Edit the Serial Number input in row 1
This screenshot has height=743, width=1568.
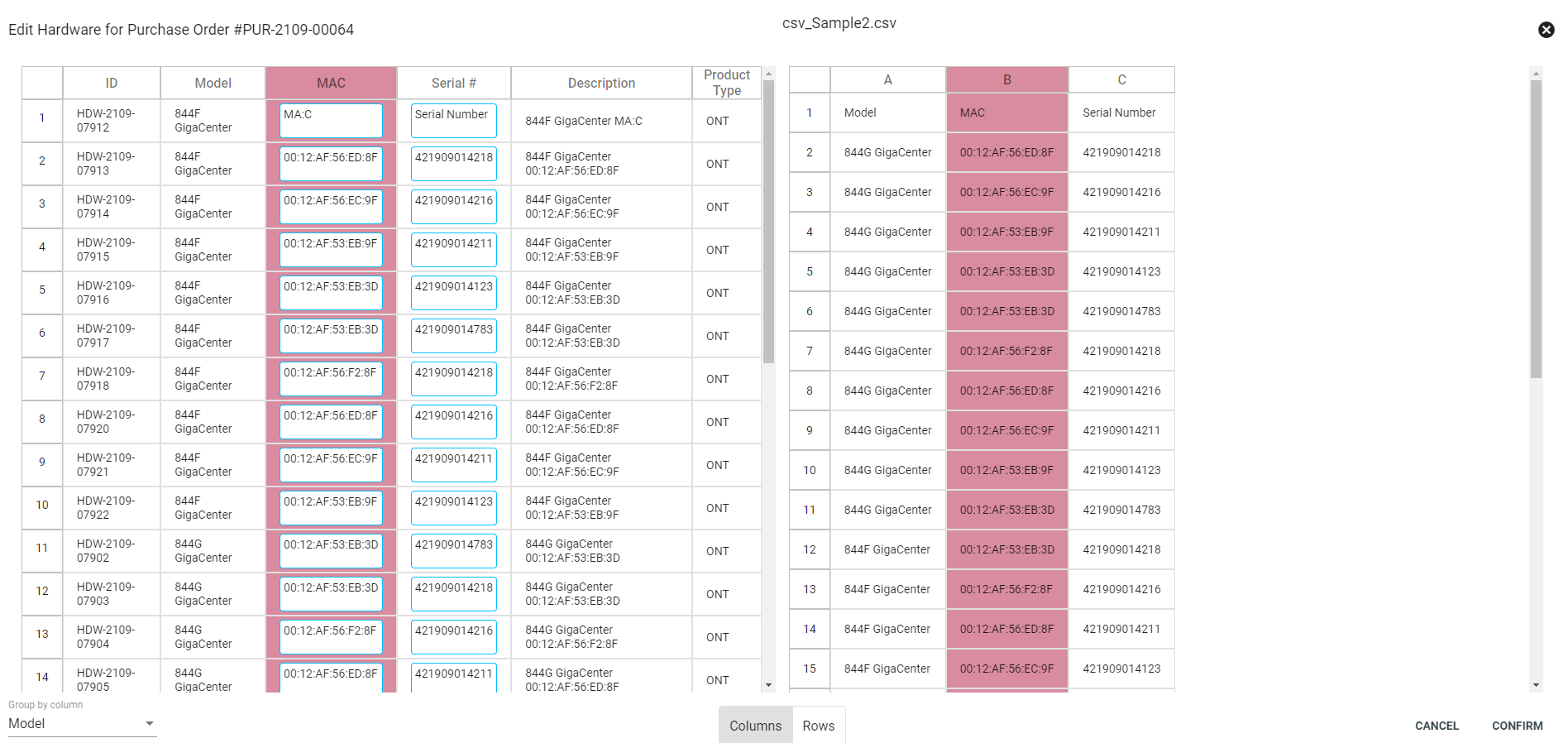pyautogui.click(x=454, y=121)
